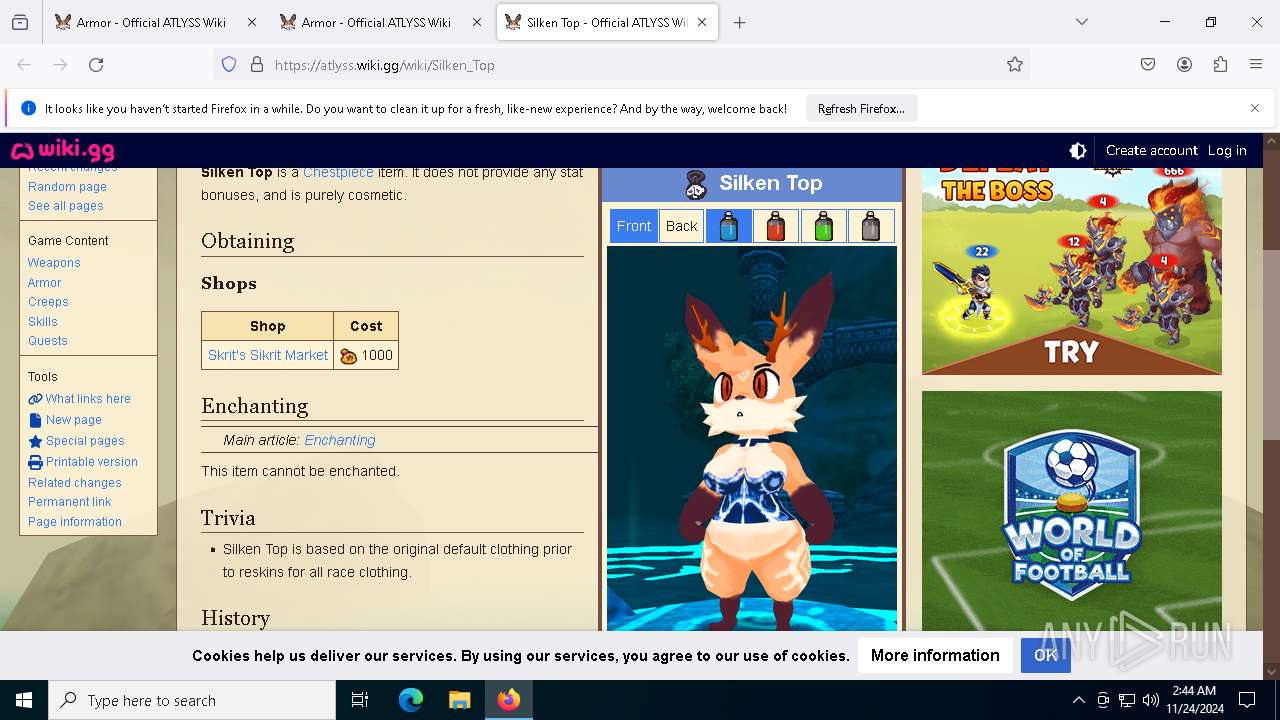This screenshot has width=1280, height=720.
Task: Open Skrit's Sikrit Market link
Action: click(x=268, y=355)
